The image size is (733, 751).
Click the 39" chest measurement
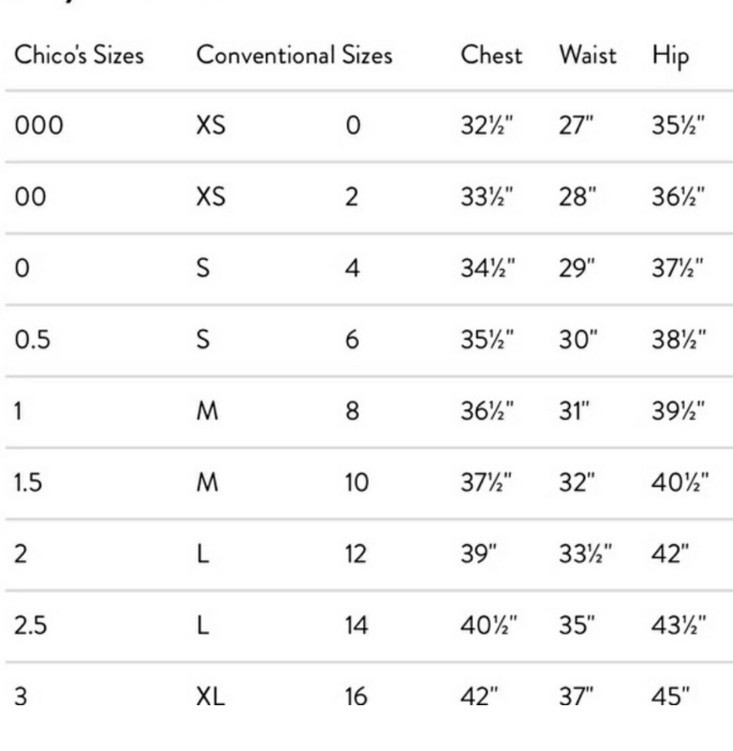tap(479, 554)
